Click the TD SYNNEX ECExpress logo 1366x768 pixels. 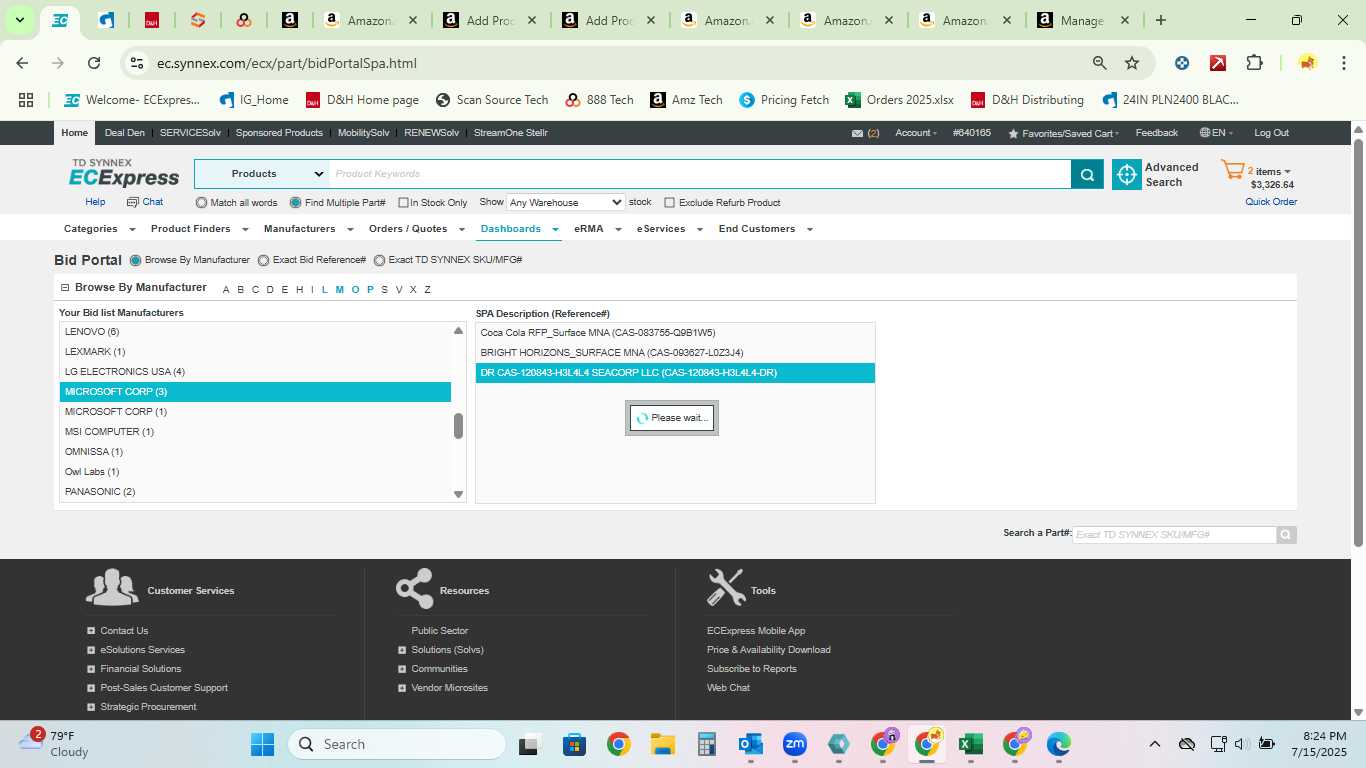(124, 173)
